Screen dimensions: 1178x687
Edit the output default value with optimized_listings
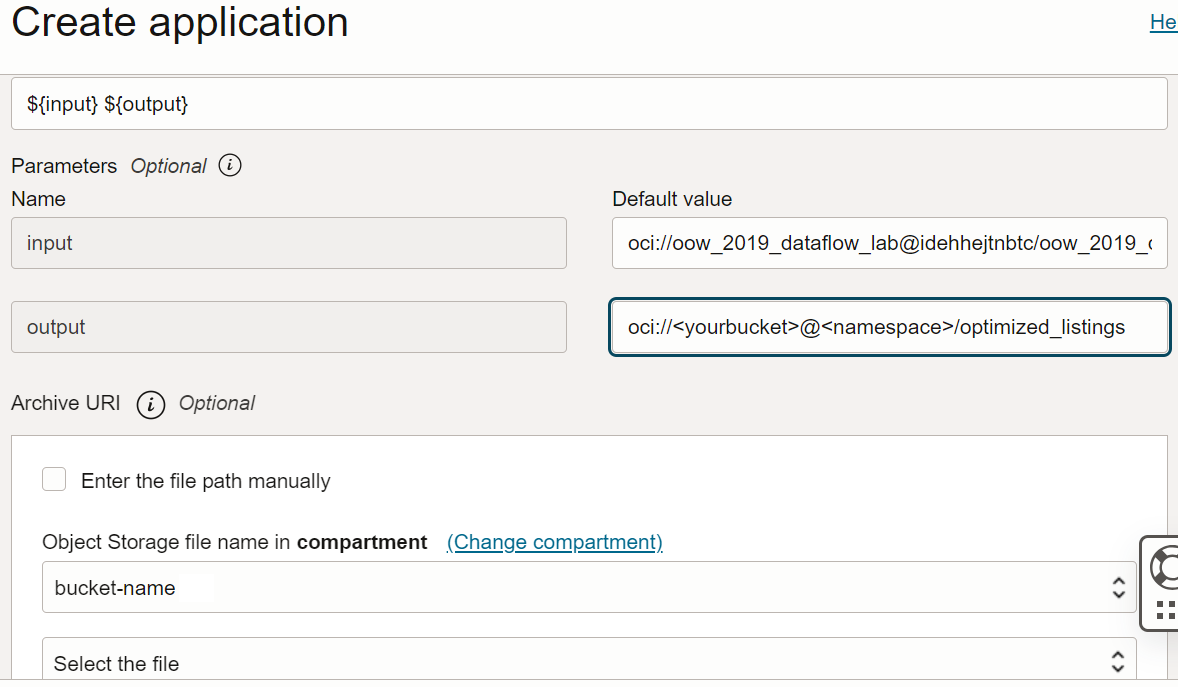coord(890,328)
